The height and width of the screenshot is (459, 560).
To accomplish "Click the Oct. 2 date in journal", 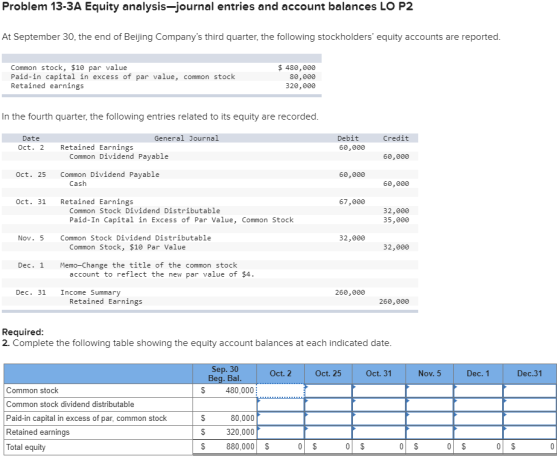I will click(31, 148).
